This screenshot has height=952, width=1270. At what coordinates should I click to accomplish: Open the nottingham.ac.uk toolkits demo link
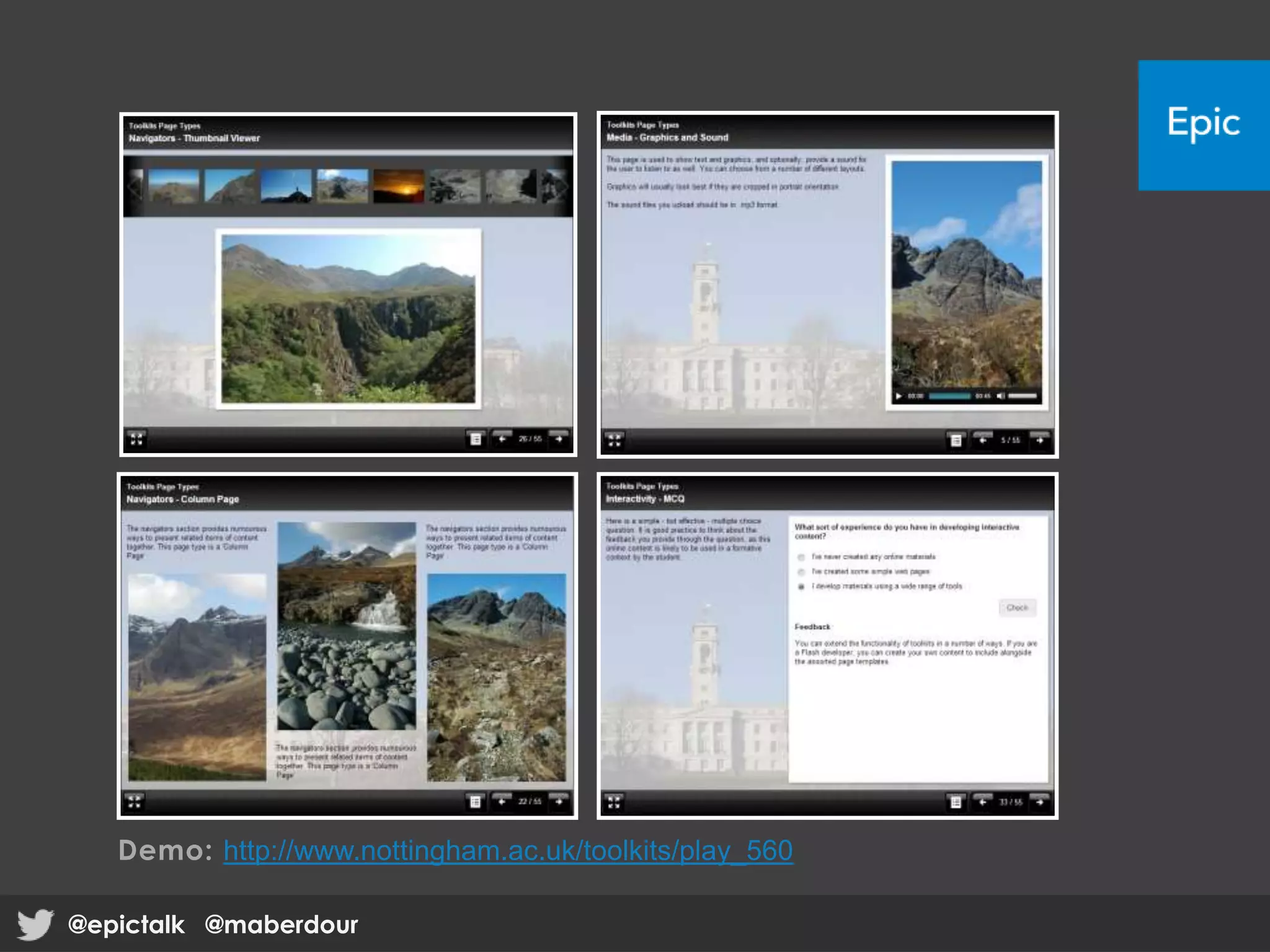tap(508, 851)
